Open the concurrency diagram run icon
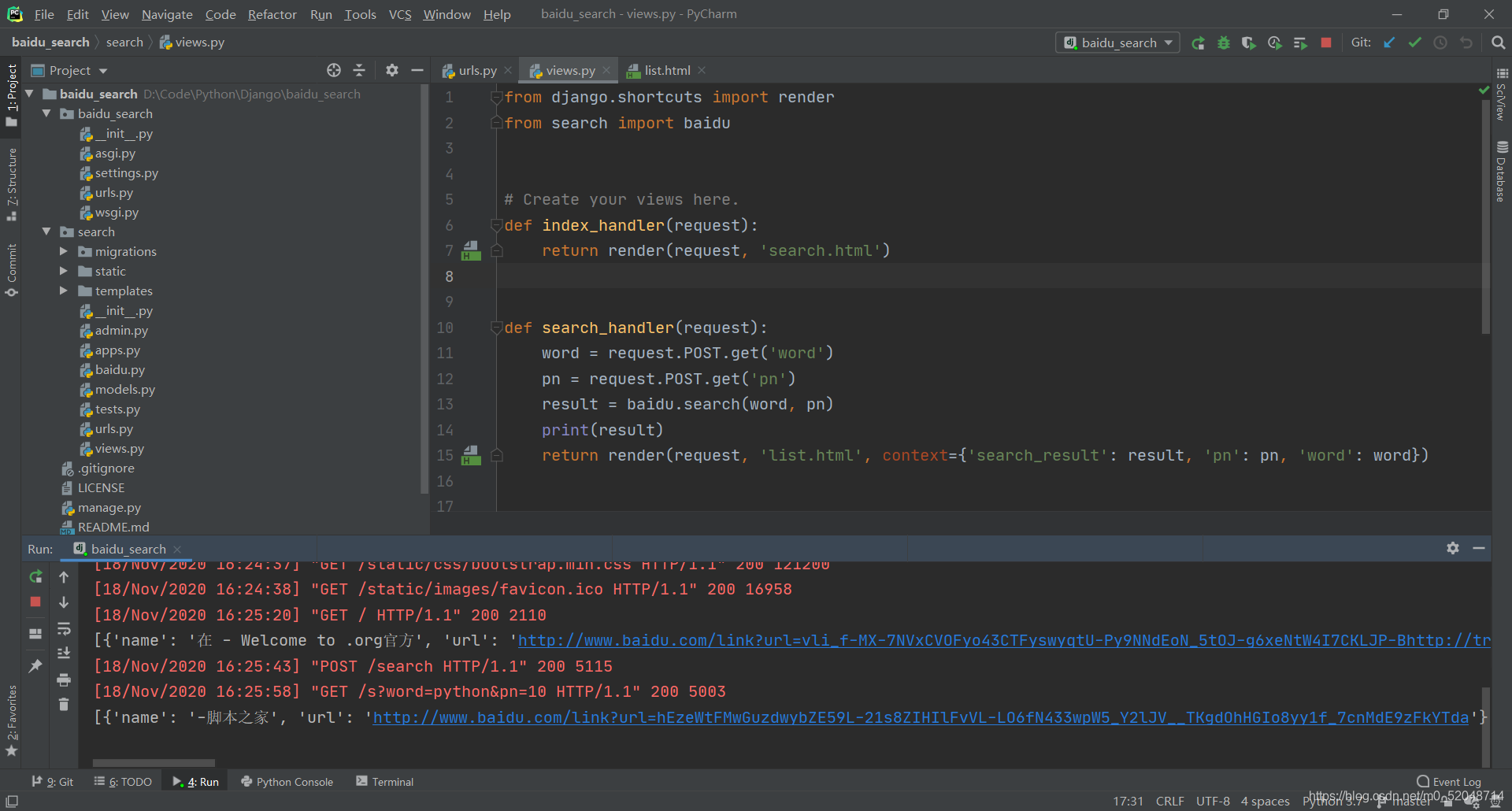 [x=1300, y=43]
